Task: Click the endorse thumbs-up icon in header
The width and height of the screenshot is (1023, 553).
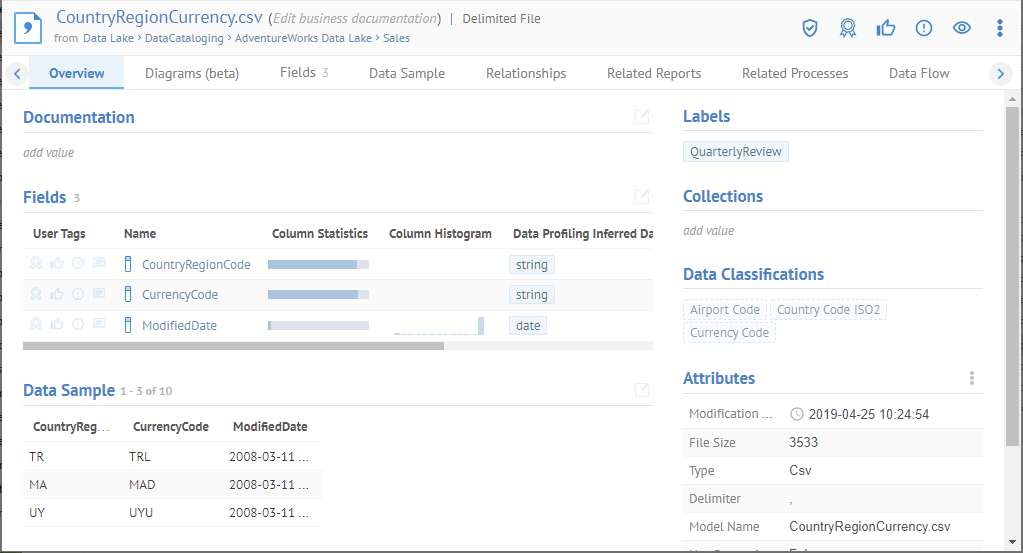Action: click(x=886, y=28)
